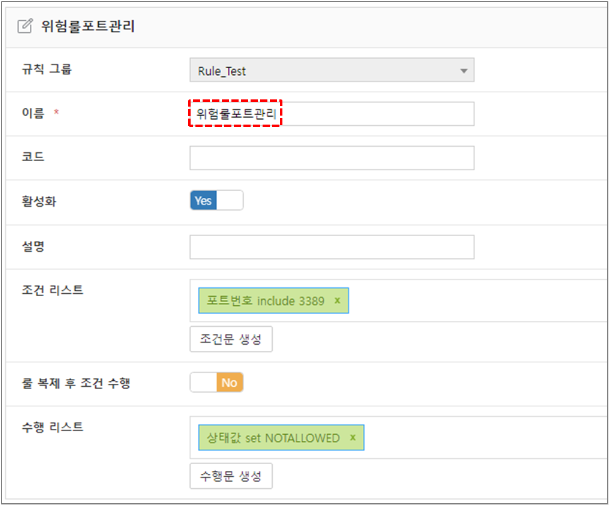
Task: Click the 설명 input field
Action: pyautogui.click(x=332, y=247)
